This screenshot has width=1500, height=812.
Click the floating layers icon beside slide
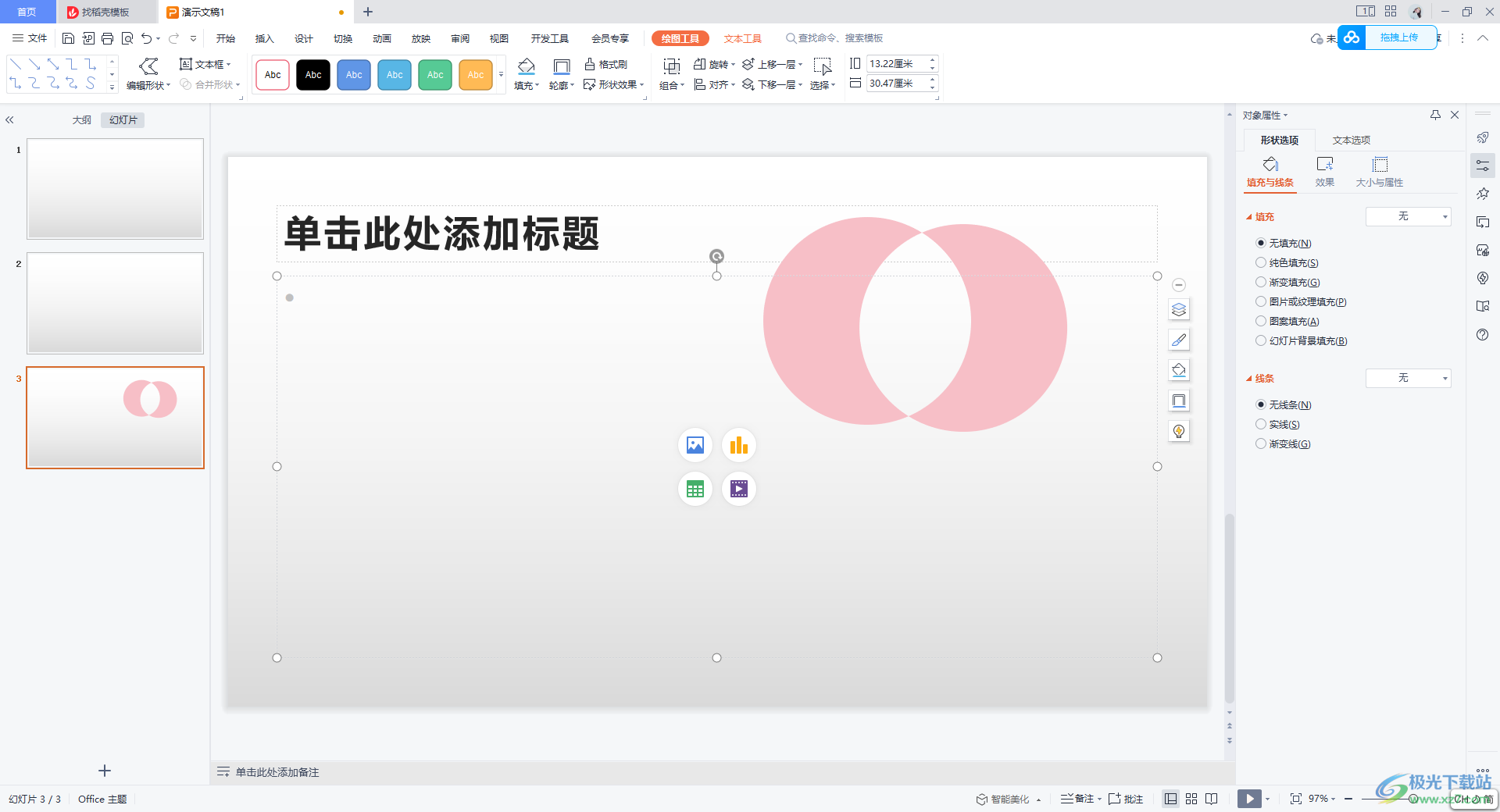(1179, 310)
